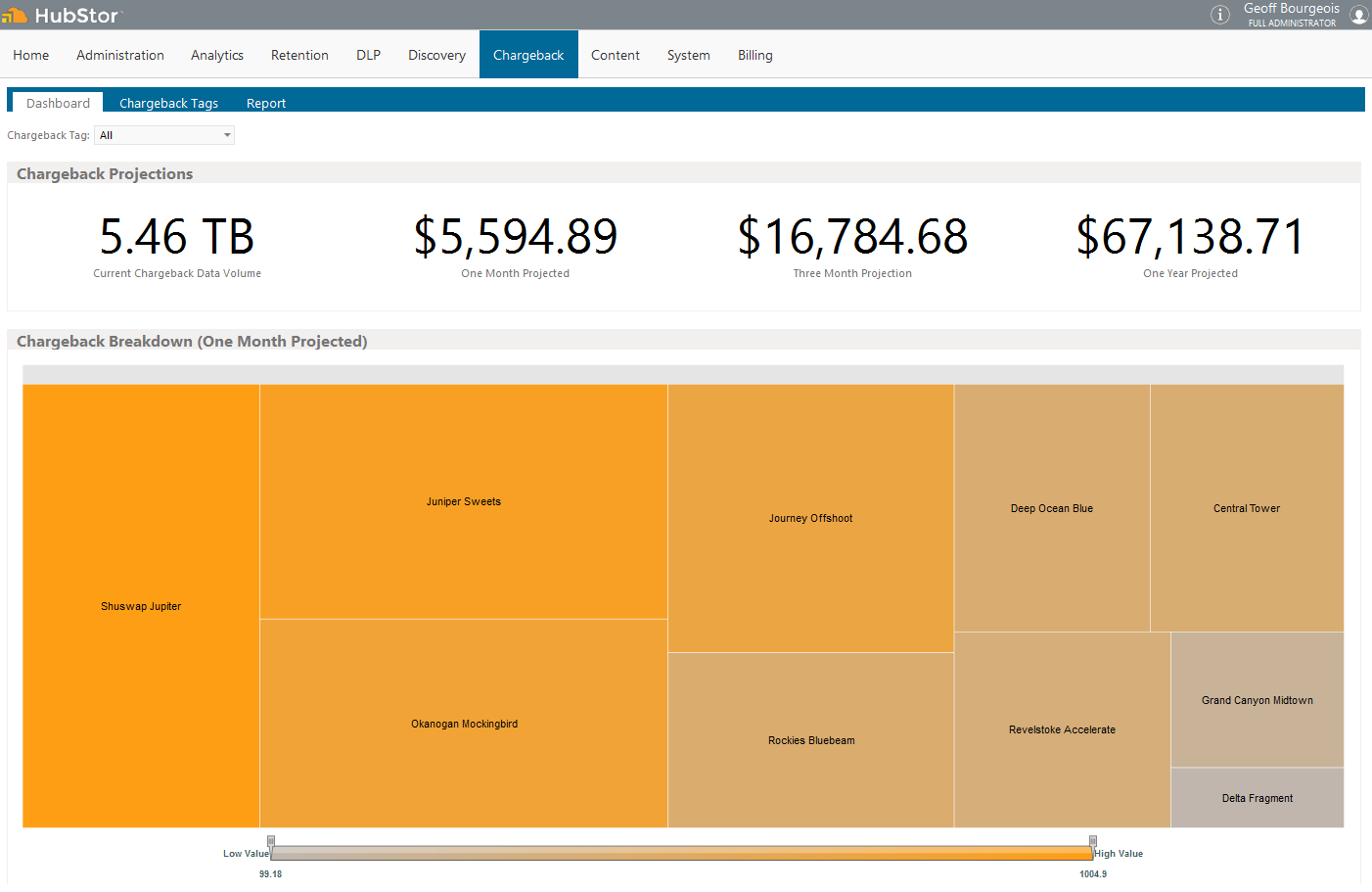The height and width of the screenshot is (892, 1372).
Task: Open the Report tab
Action: [266, 103]
